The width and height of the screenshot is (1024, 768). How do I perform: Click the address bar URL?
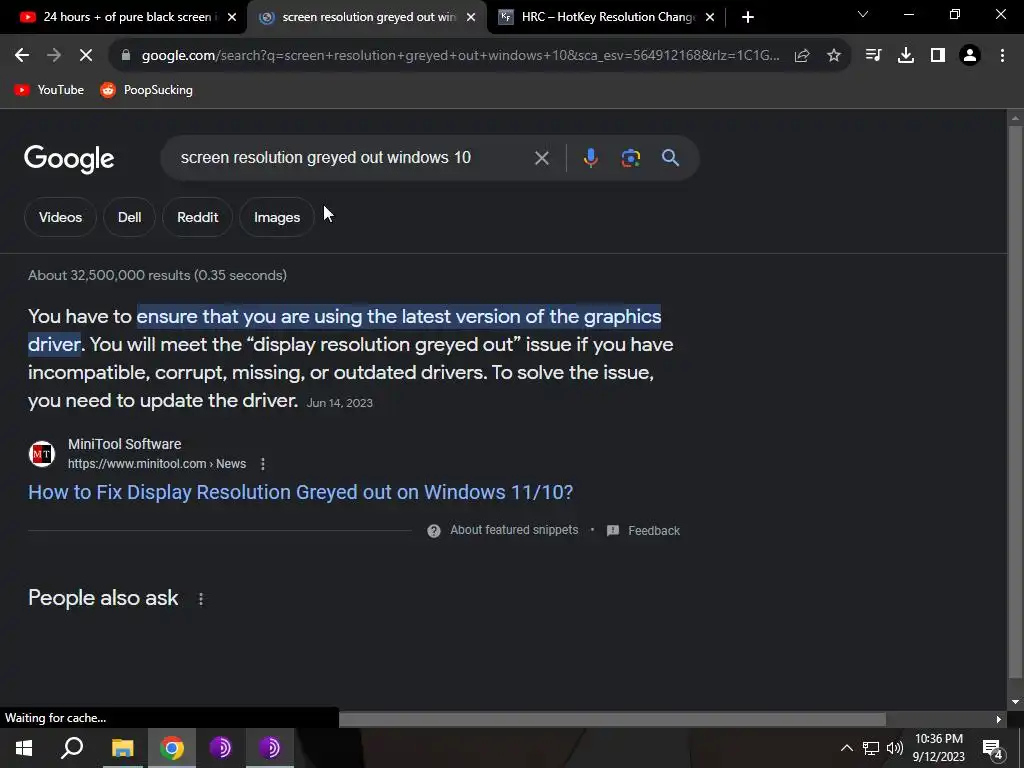pos(460,56)
